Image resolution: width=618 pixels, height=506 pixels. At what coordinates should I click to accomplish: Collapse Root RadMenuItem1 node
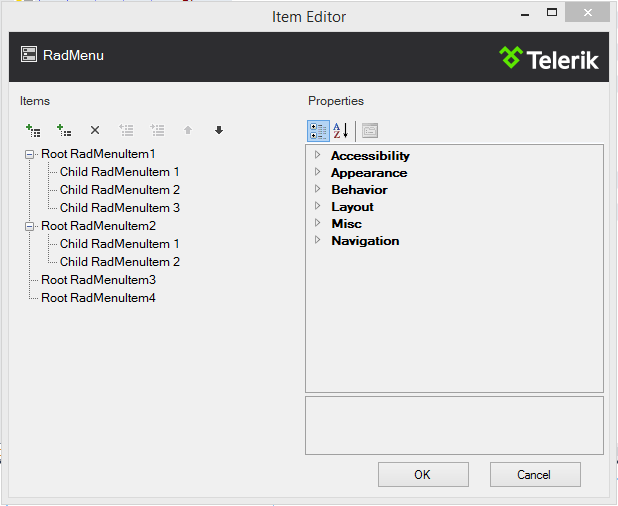[29, 154]
